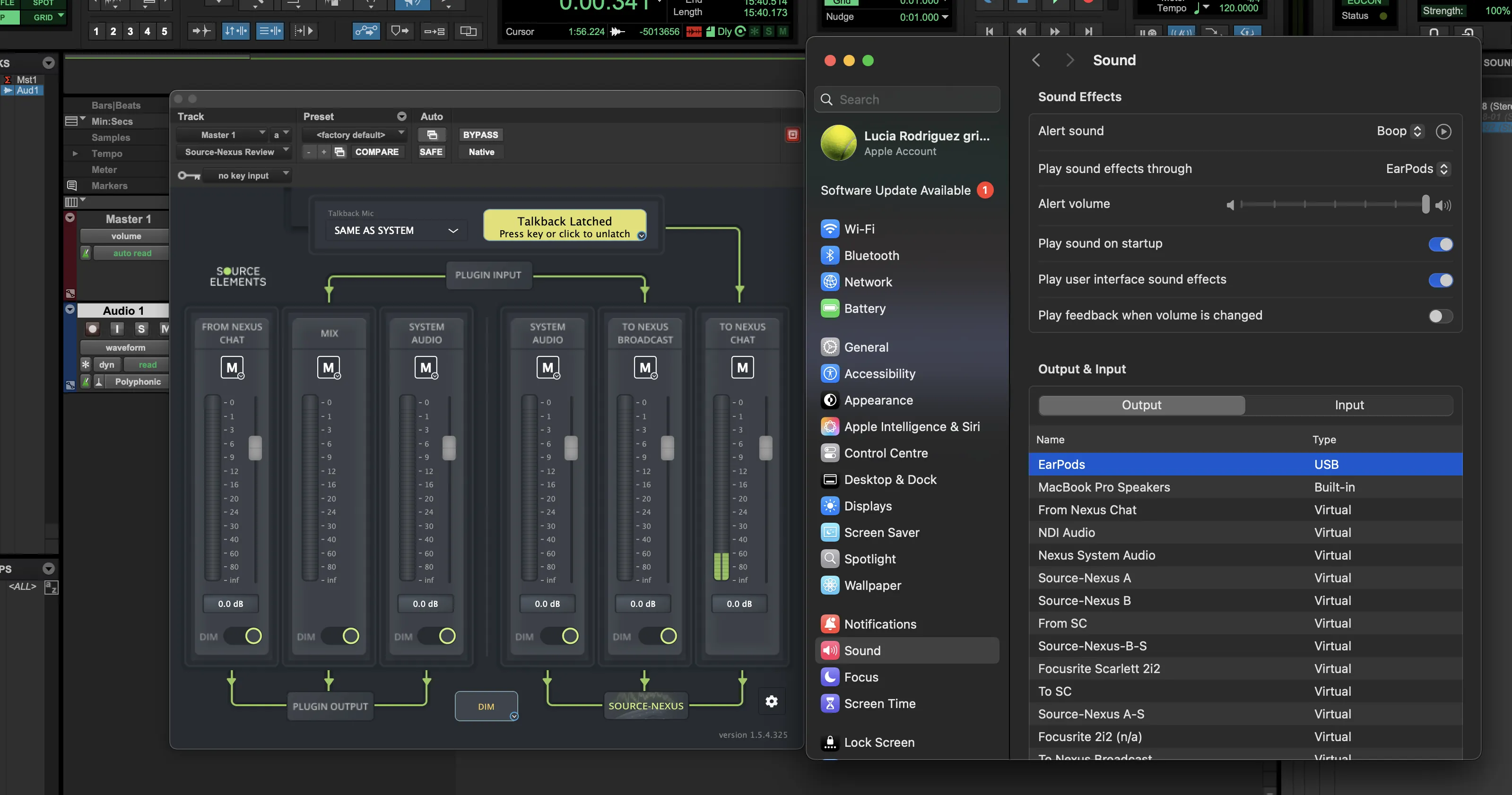Toggle the marker-with-arrow toolbar icon
The width and height of the screenshot is (1512, 795).
[x=400, y=31]
